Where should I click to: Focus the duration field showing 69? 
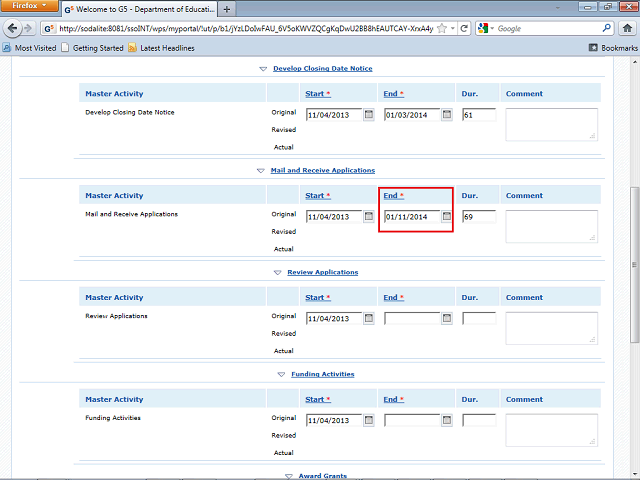pos(479,216)
